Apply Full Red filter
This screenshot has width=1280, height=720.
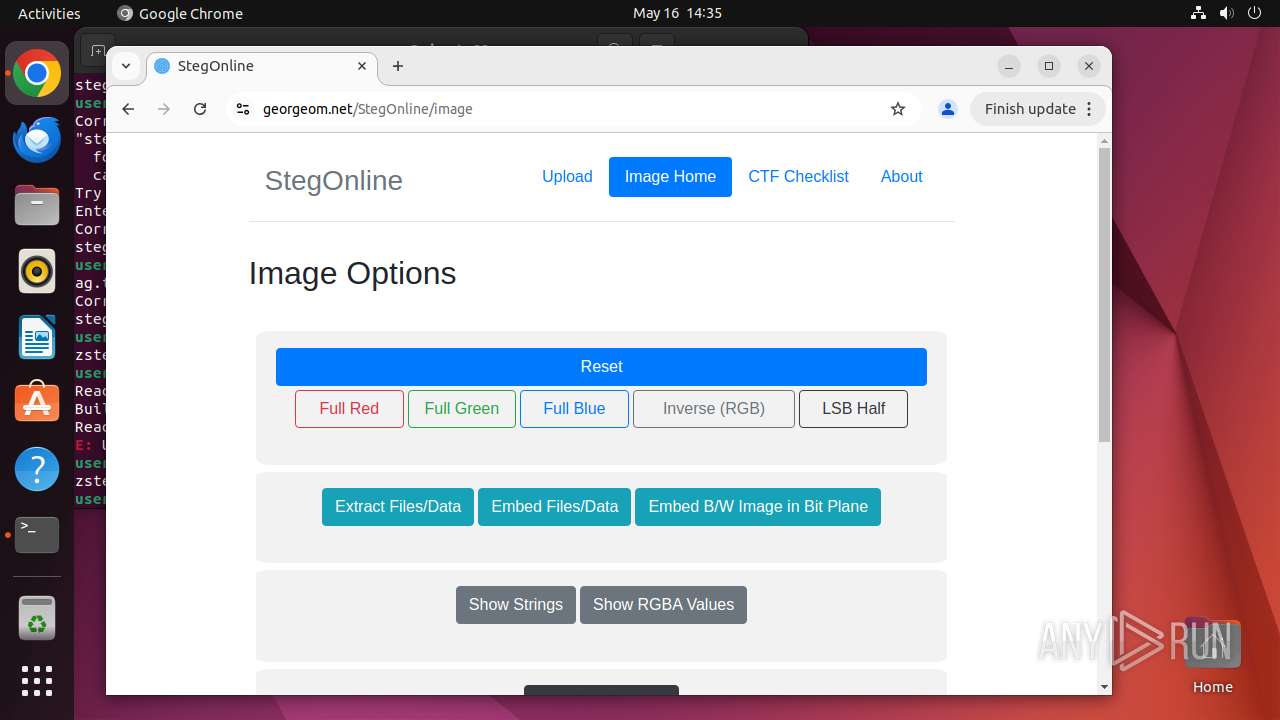point(349,409)
